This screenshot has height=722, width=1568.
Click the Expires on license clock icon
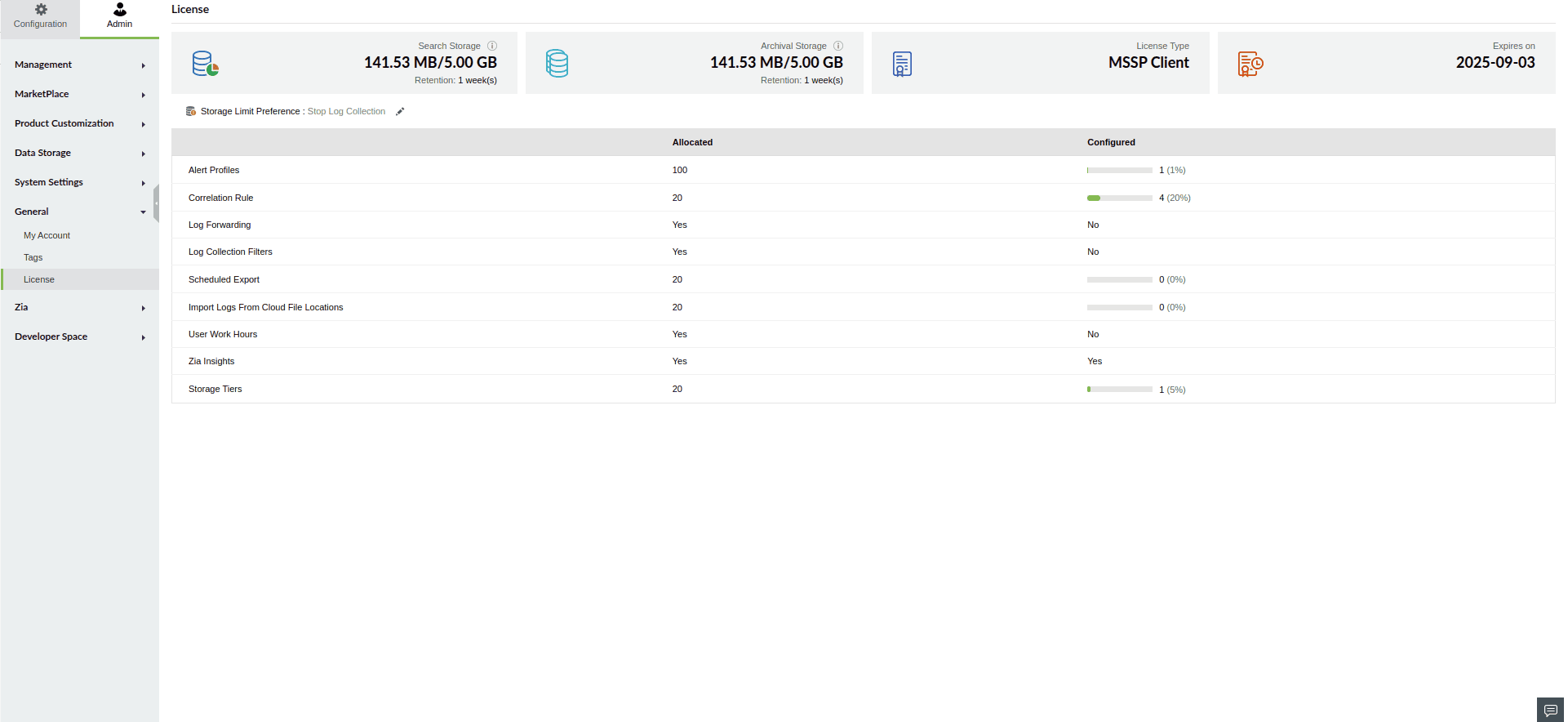(x=1250, y=64)
